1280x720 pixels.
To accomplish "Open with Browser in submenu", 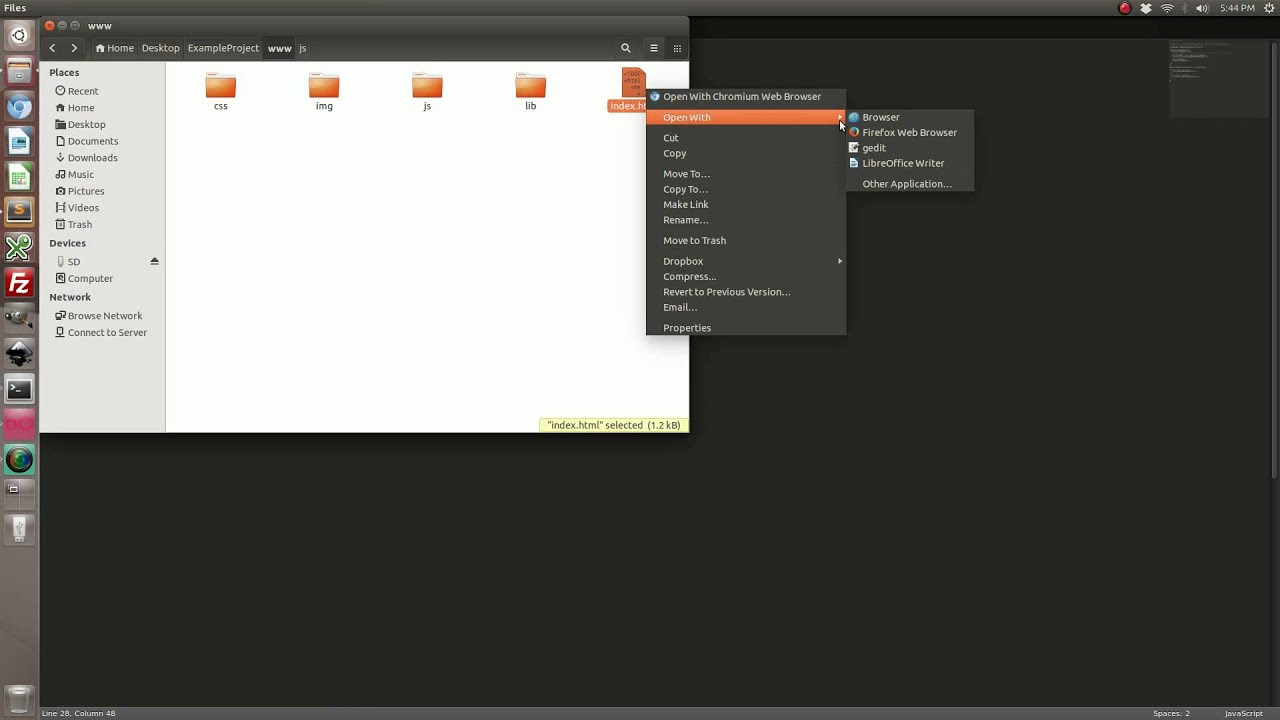I will pos(909,117).
